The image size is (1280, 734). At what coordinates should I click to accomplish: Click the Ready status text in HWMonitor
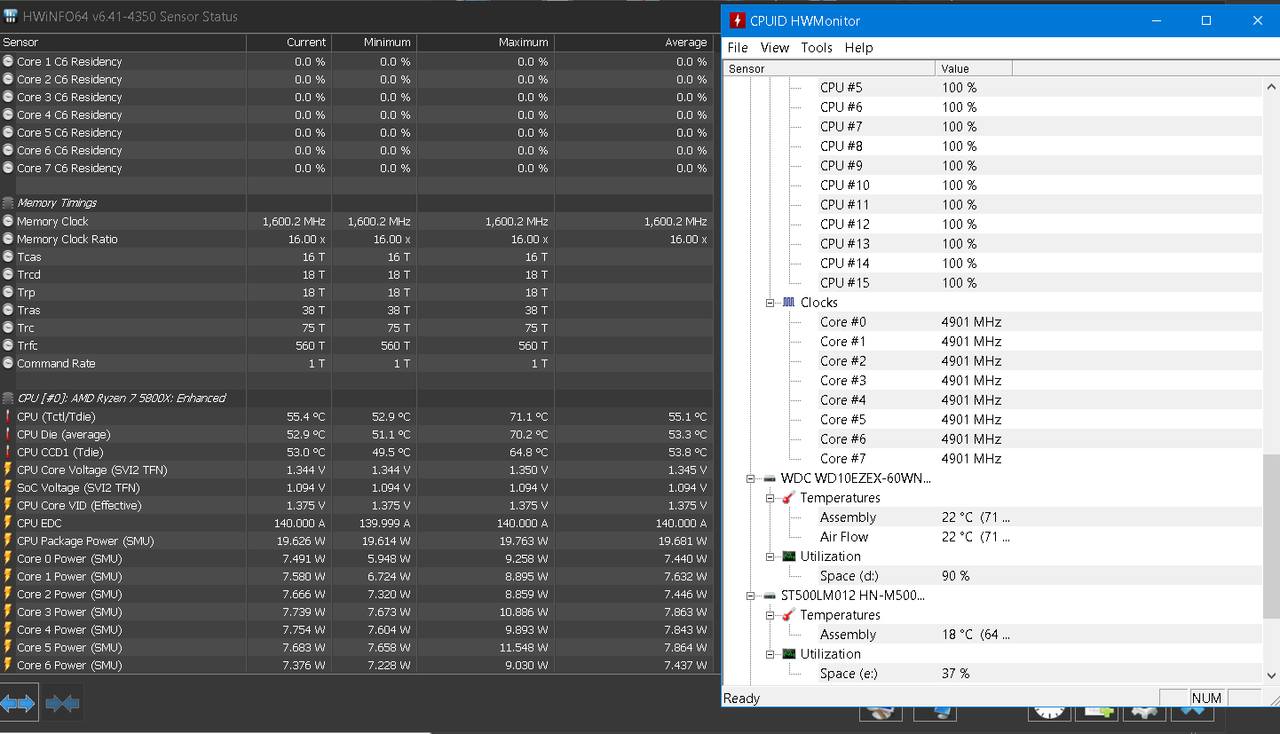click(741, 698)
